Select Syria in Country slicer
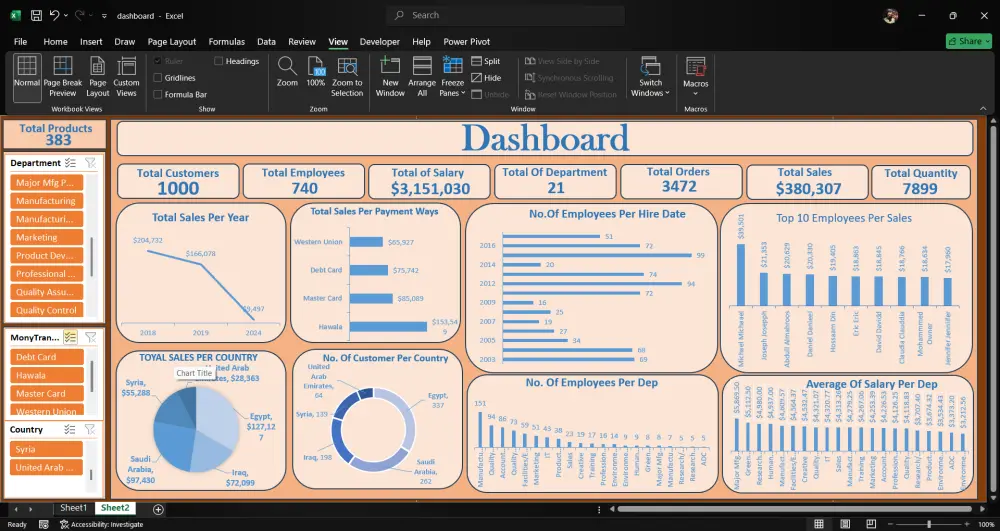The width and height of the screenshot is (1000, 531). click(x=47, y=449)
